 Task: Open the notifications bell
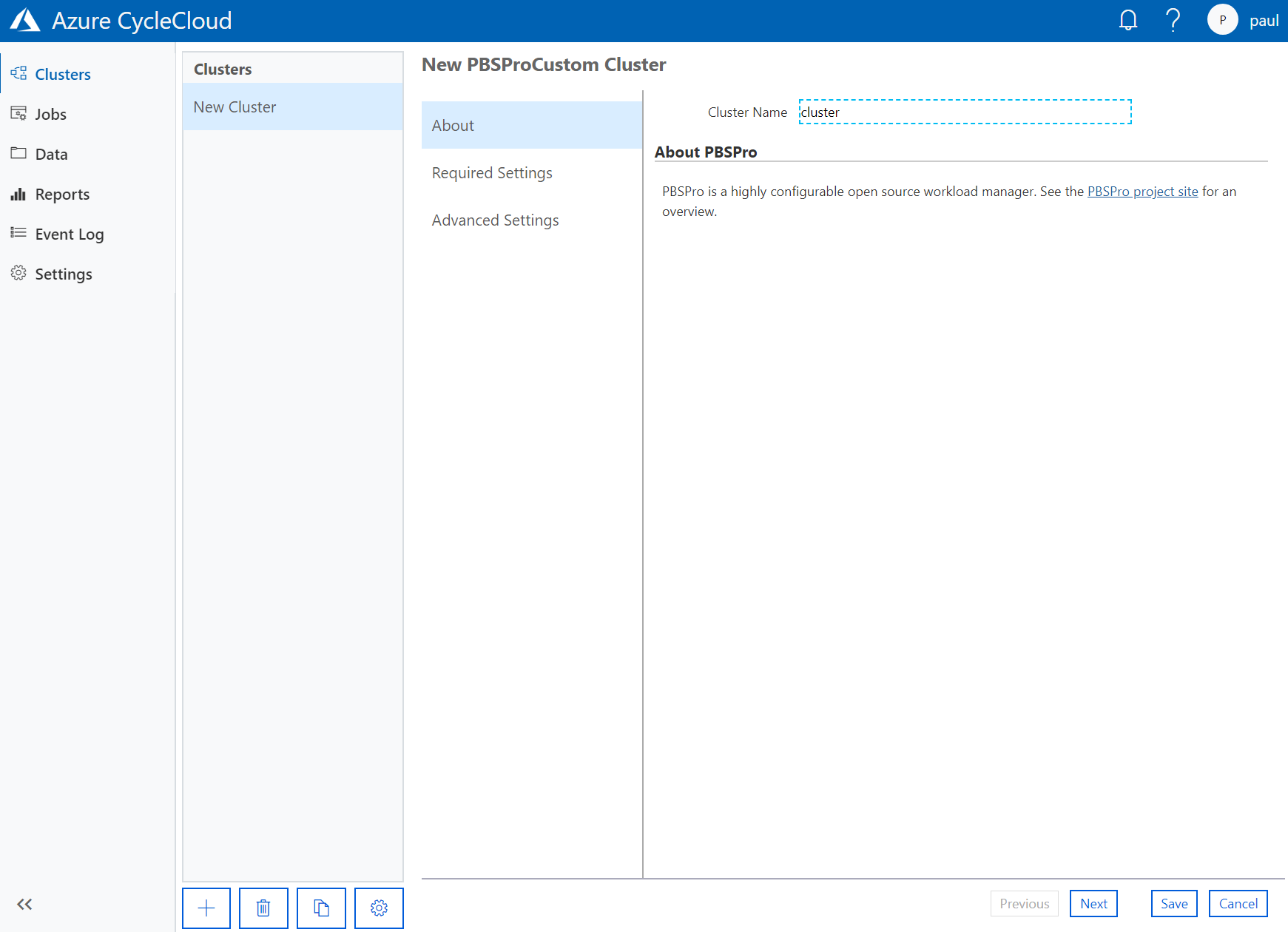pos(1127,20)
